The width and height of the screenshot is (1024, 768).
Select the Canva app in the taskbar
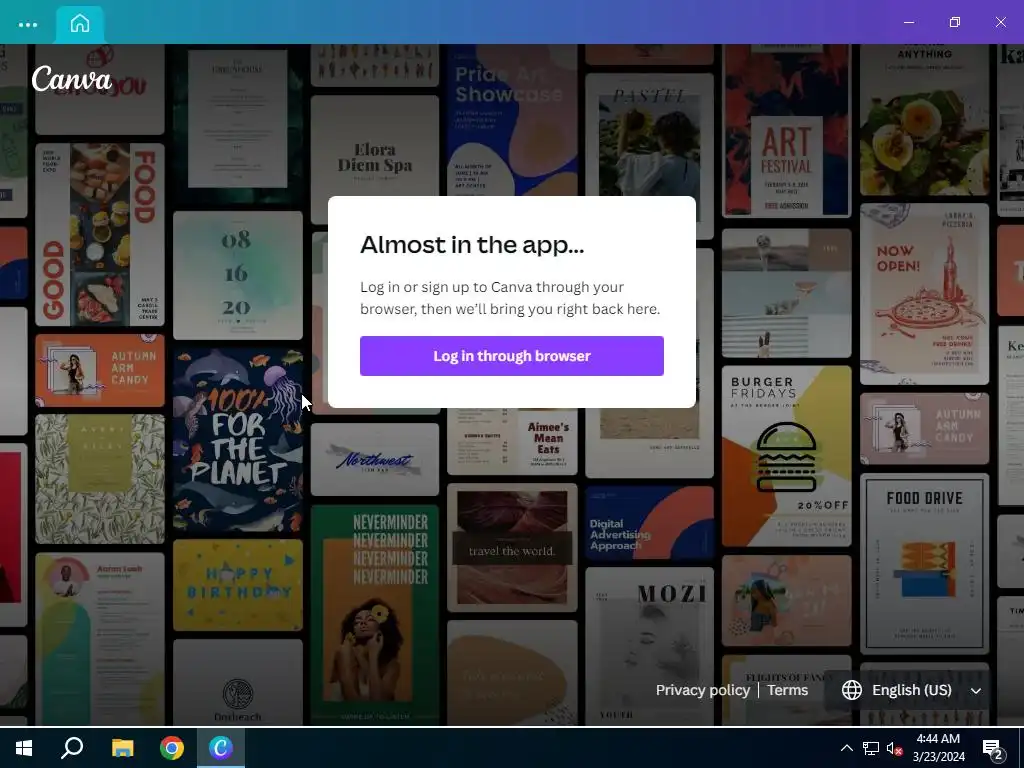[221, 748]
